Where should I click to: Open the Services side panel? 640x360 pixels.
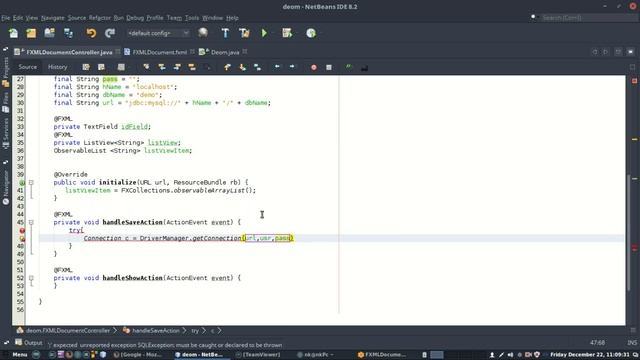click(x=6, y=134)
